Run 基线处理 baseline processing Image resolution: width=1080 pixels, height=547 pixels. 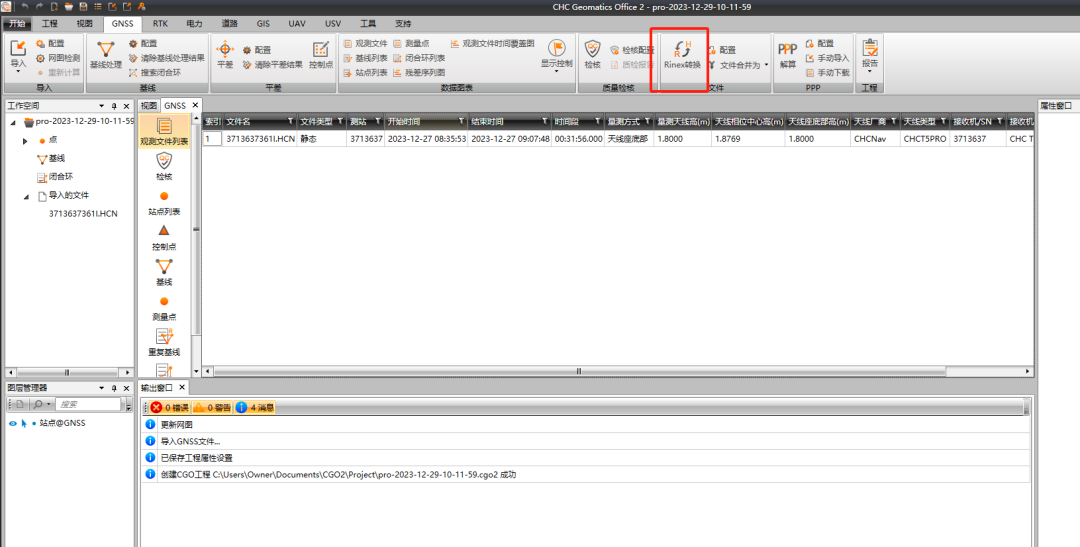(105, 55)
